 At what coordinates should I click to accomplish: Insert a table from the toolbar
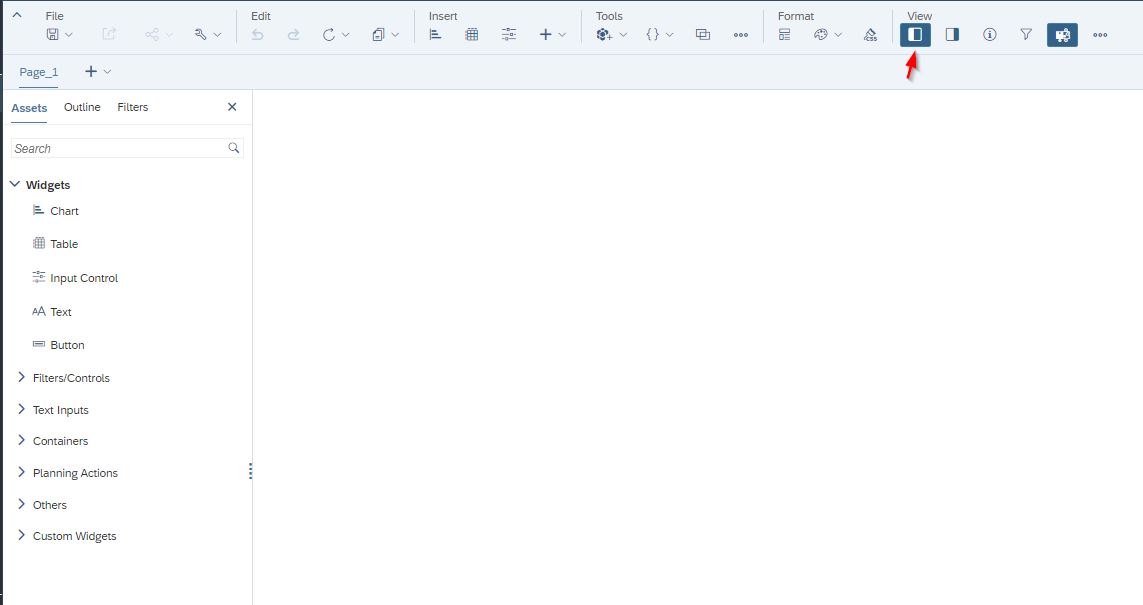coord(472,34)
